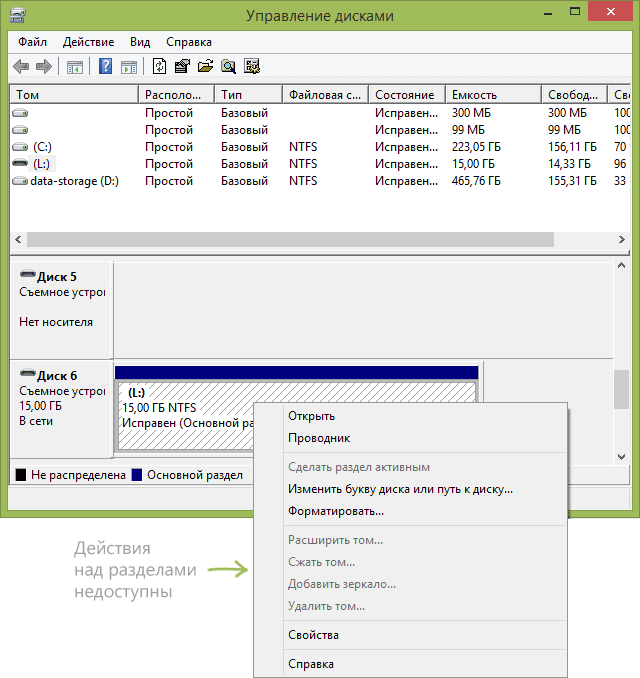640x678 pixels.
Task: Open the Справка menu in menu bar
Action: 189,42
